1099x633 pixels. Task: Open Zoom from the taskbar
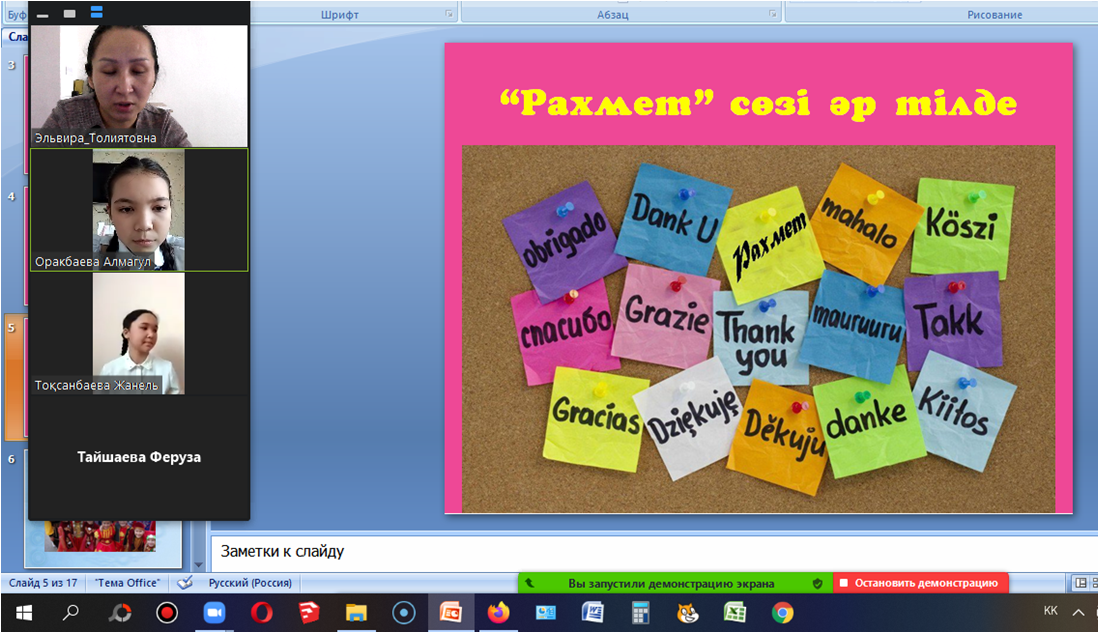[214, 612]
